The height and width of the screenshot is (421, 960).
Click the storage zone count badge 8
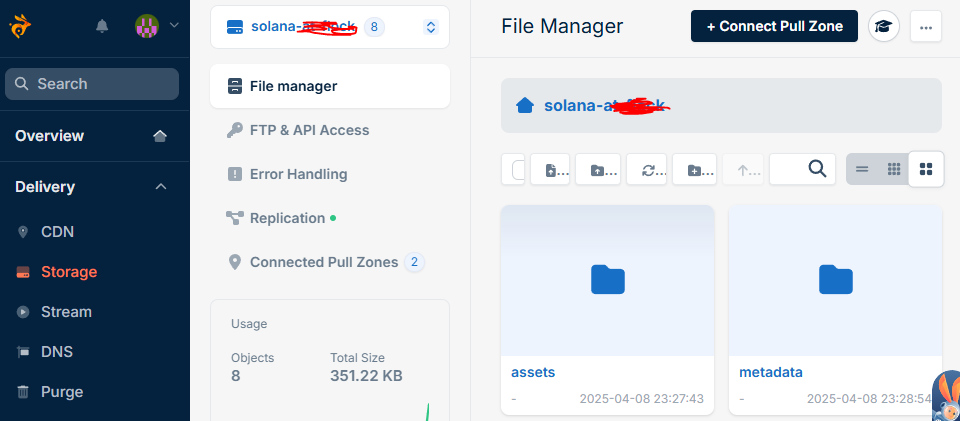tap(374, 27)
